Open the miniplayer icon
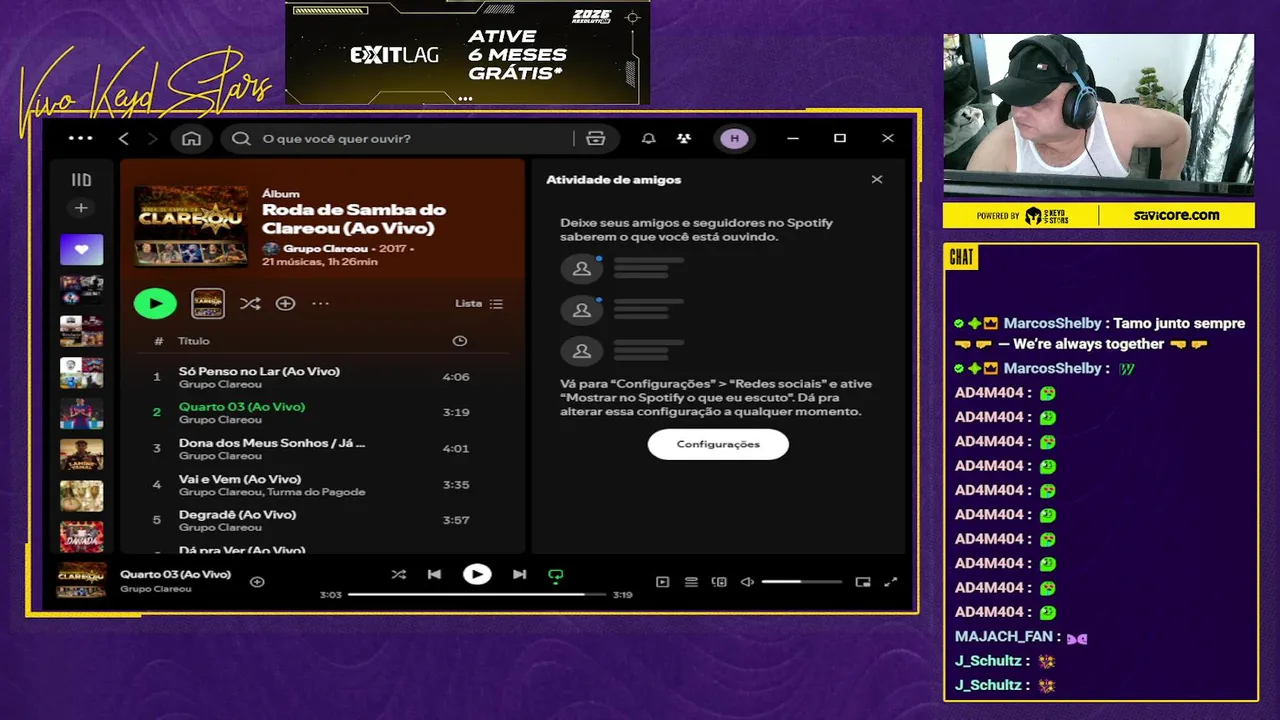 pyautogui.click(x=863, y=582)
